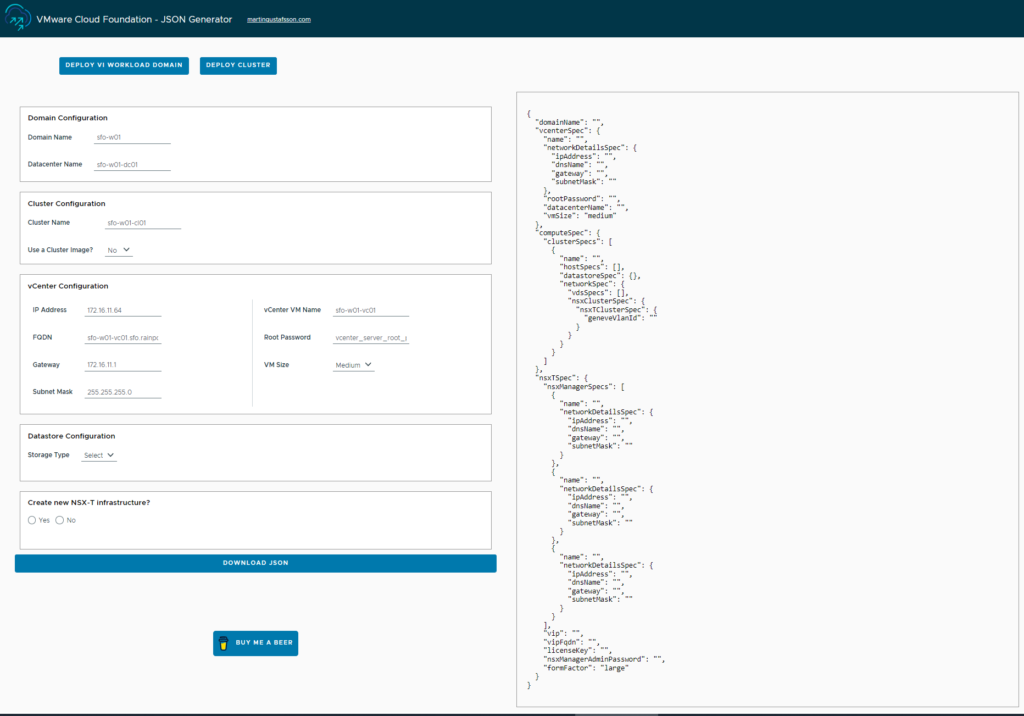
Task: Click the "datacenterName" line in JSON preview
Action: [586, 208]
